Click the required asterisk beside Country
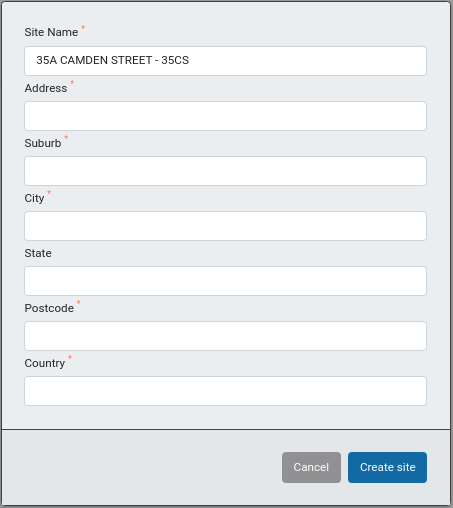Screen dimensions: 453x508 pos(70,357)
